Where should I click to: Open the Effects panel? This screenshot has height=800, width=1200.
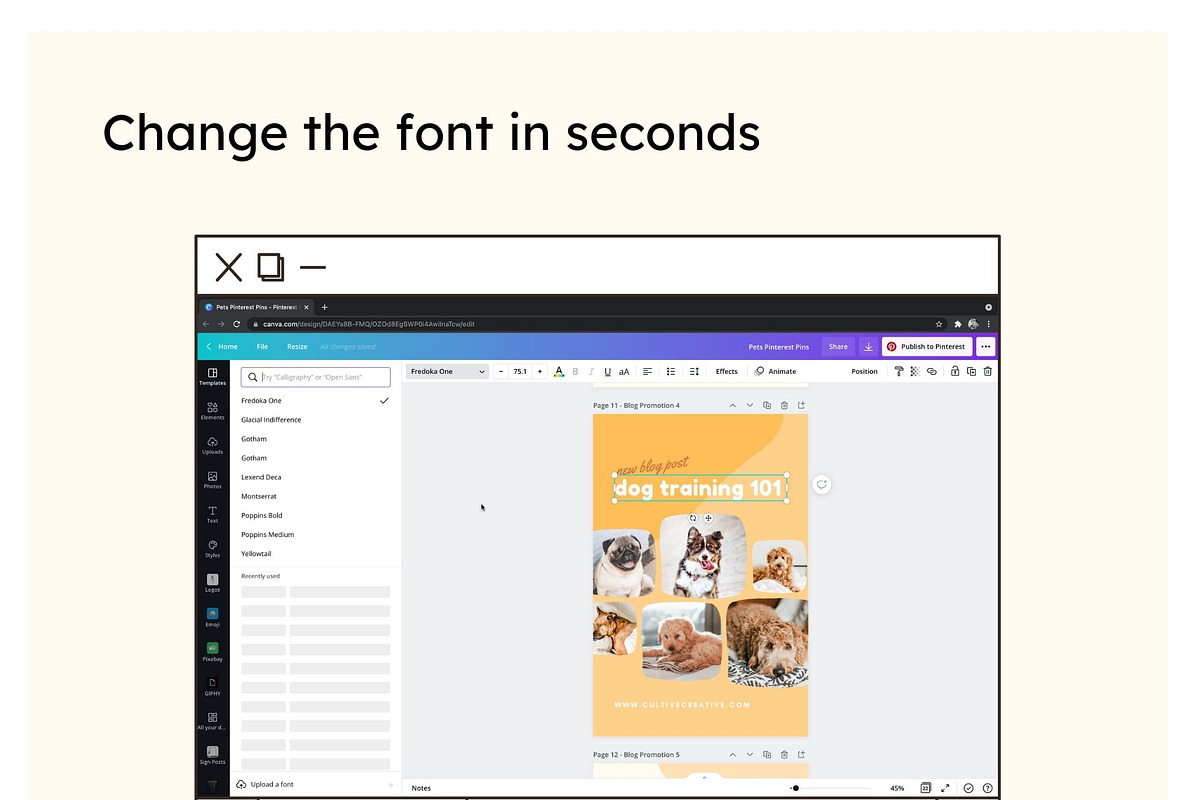coord(727,371)
